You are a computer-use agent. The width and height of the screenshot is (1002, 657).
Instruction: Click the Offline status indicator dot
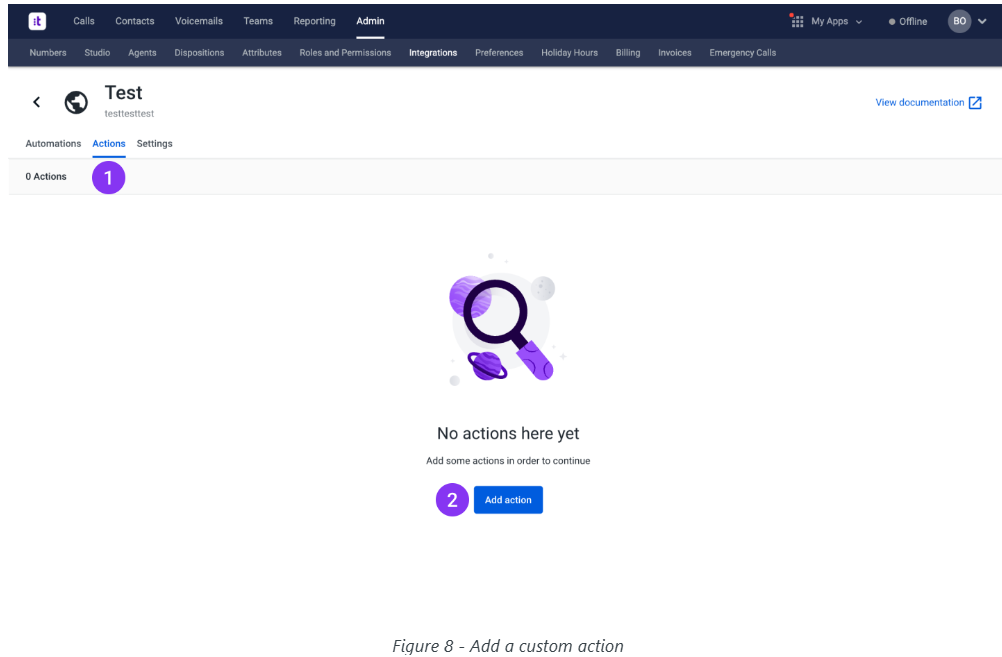pos(891,20)
